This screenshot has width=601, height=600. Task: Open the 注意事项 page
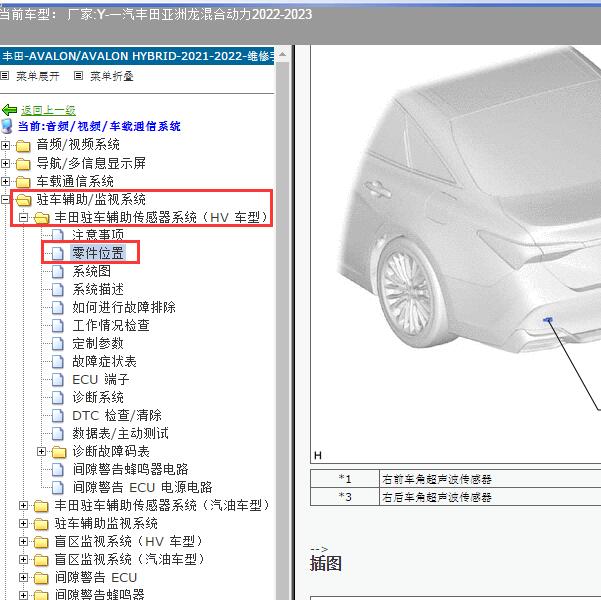coord(98,235)
